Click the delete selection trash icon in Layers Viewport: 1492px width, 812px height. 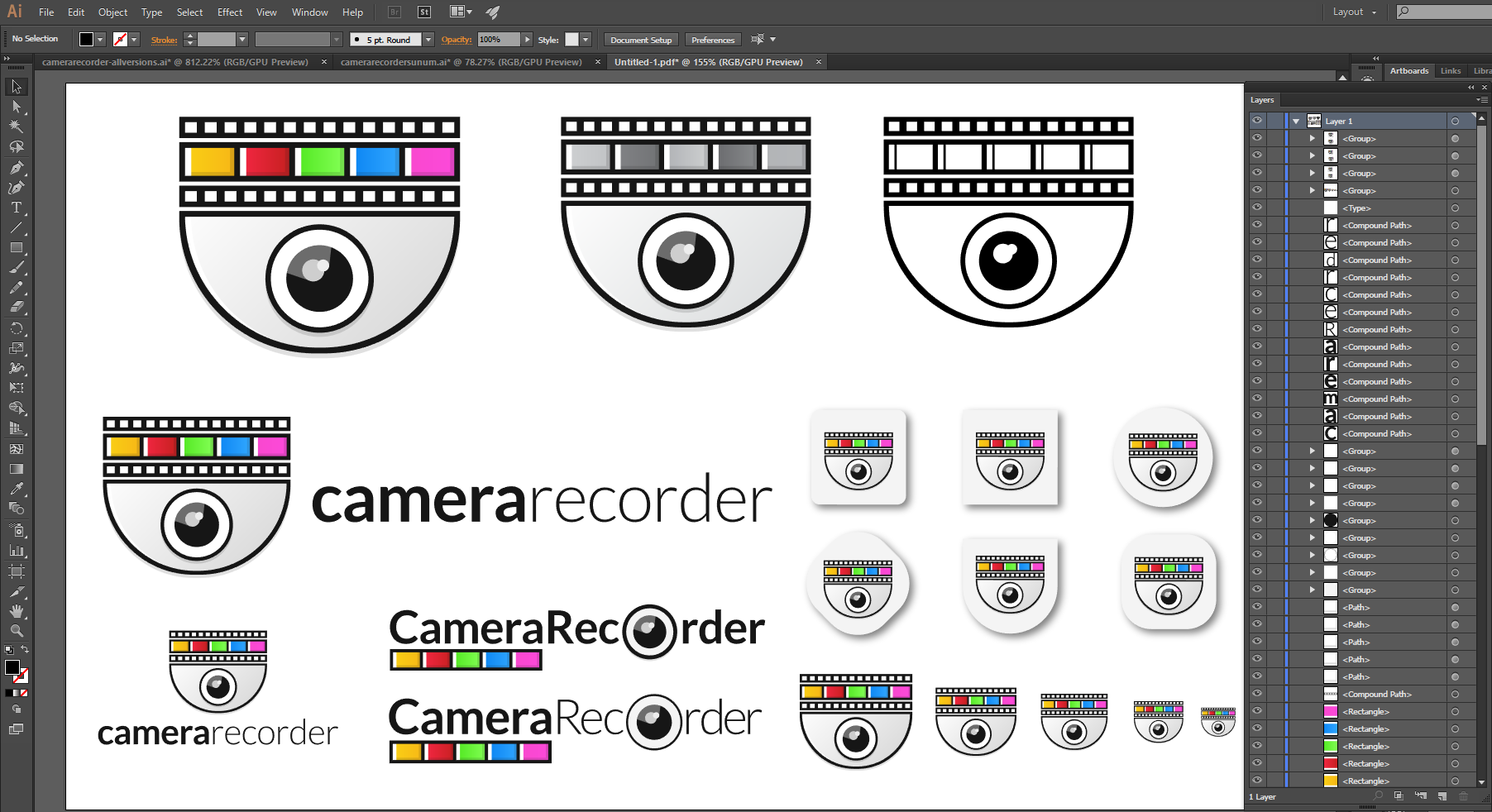[1463, 796]
